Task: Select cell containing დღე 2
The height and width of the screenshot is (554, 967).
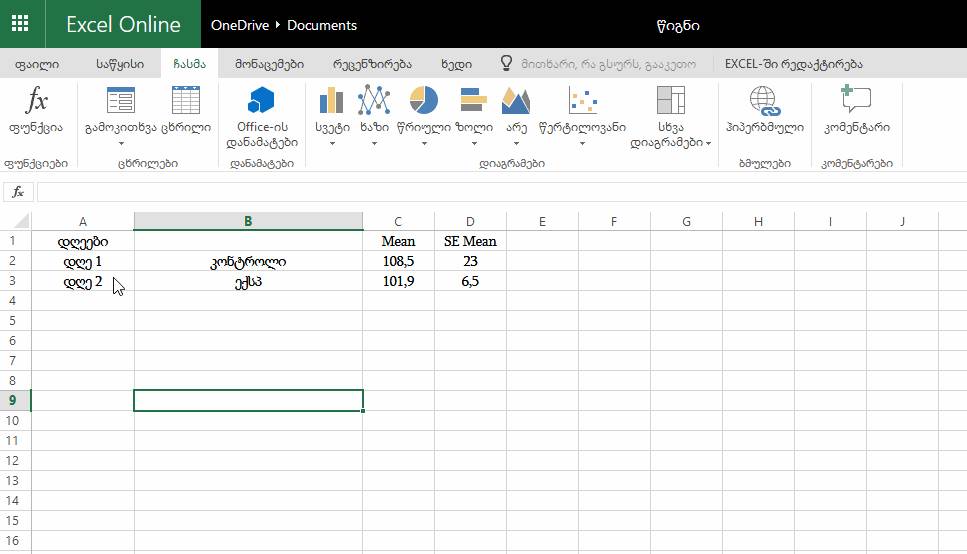Action: coord(83,281)
